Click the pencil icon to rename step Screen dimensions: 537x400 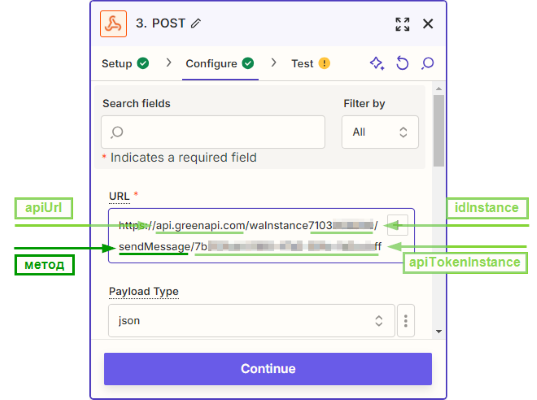click(196, 24)
